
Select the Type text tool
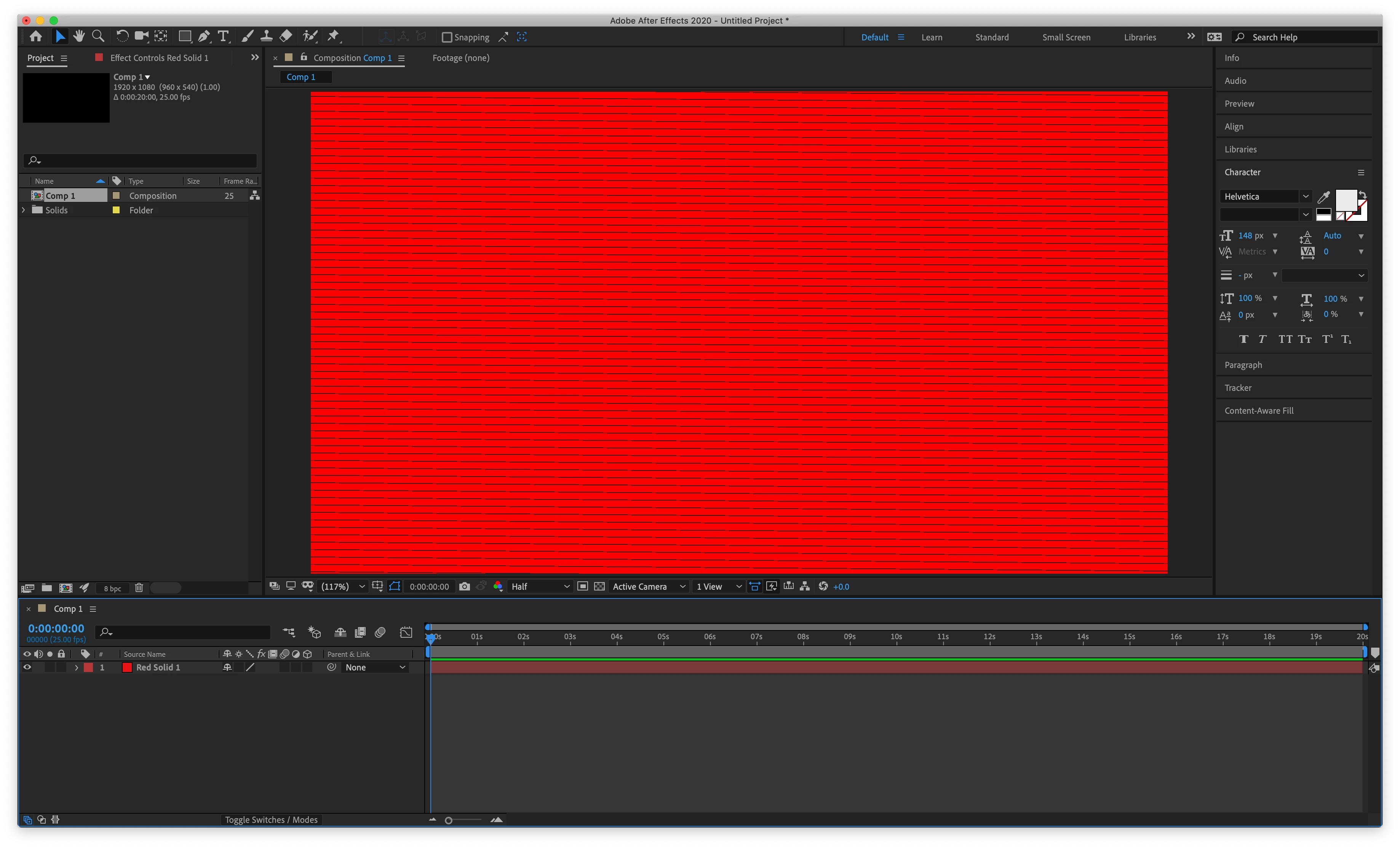pos(223,36)
